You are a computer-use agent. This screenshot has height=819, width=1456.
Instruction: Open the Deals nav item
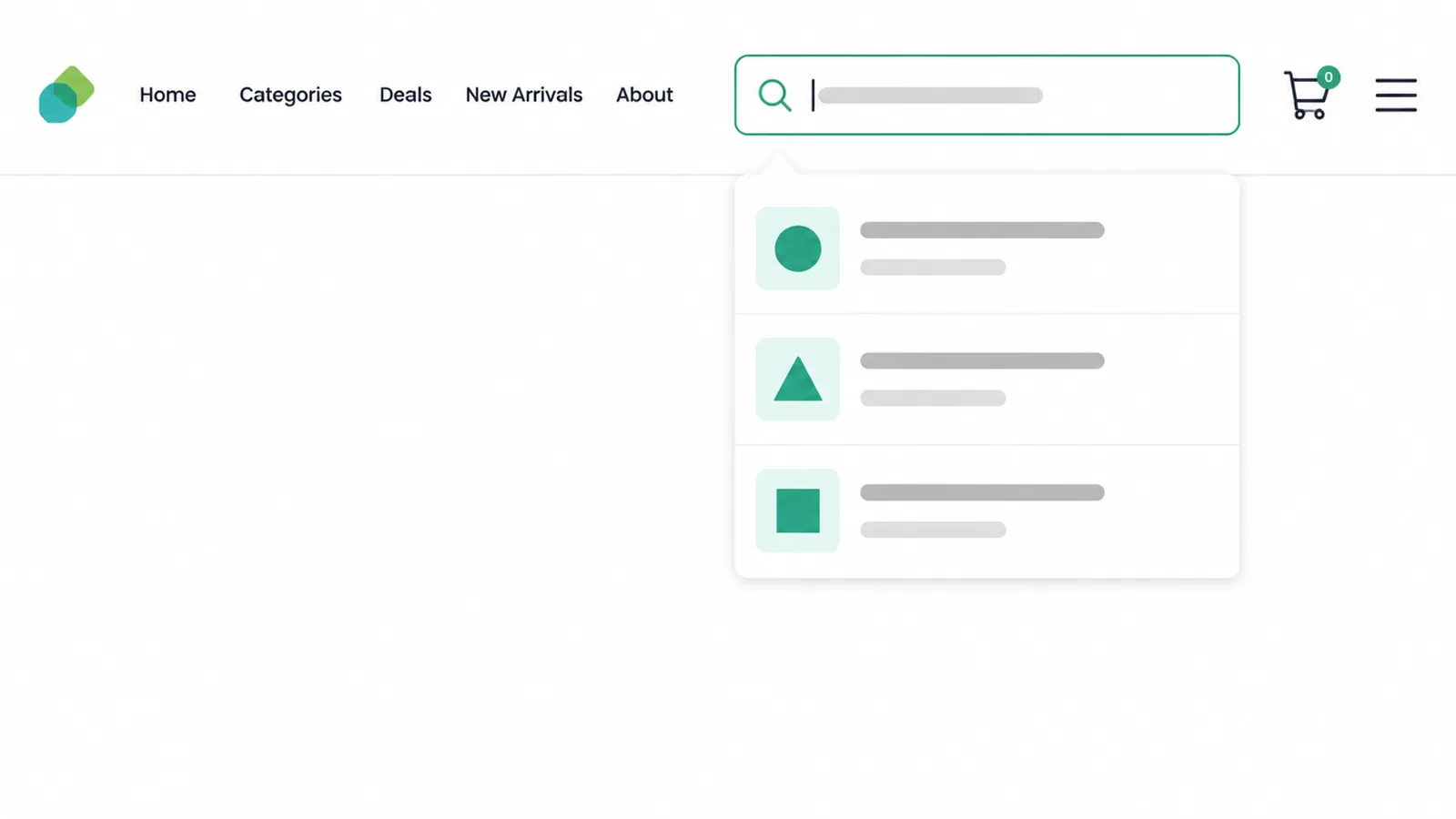pyautogui.click(x=405, y=95)
